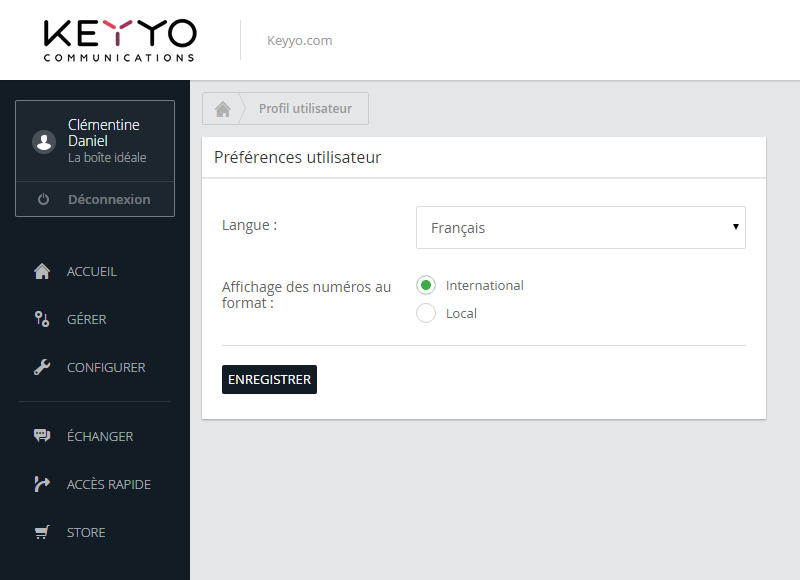This screenshot has width=800, height=580.
Task: Click the breadcrumb home icon
Action: [x=222, y=109]
